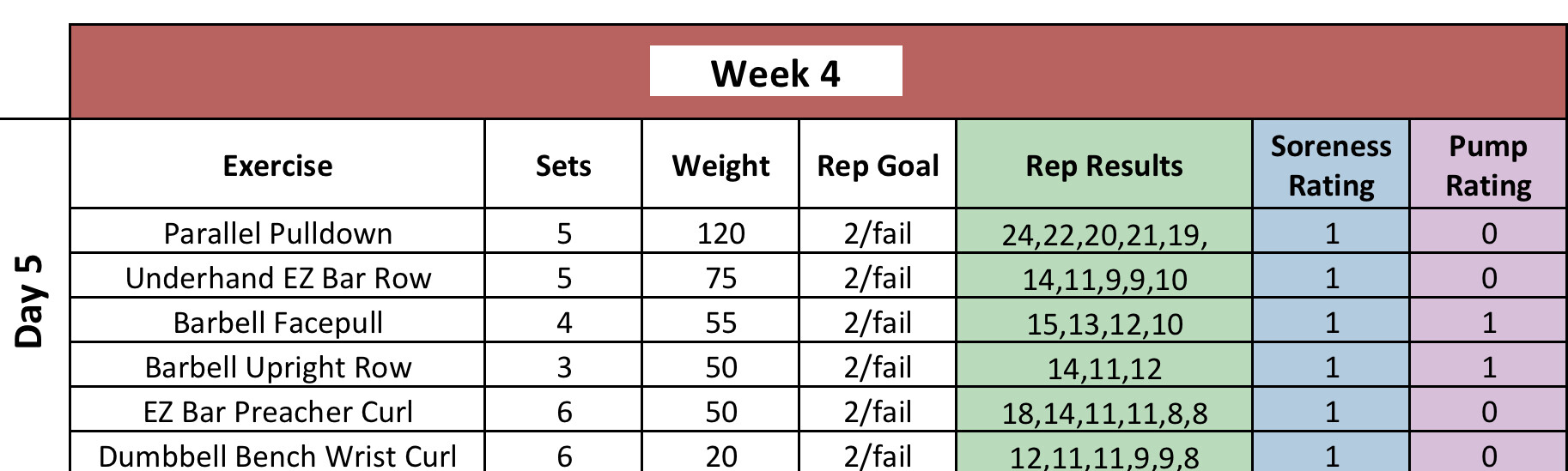Click the Week 4 title box
Screen dimensions: 1568x471
click(x=775, y=72)
